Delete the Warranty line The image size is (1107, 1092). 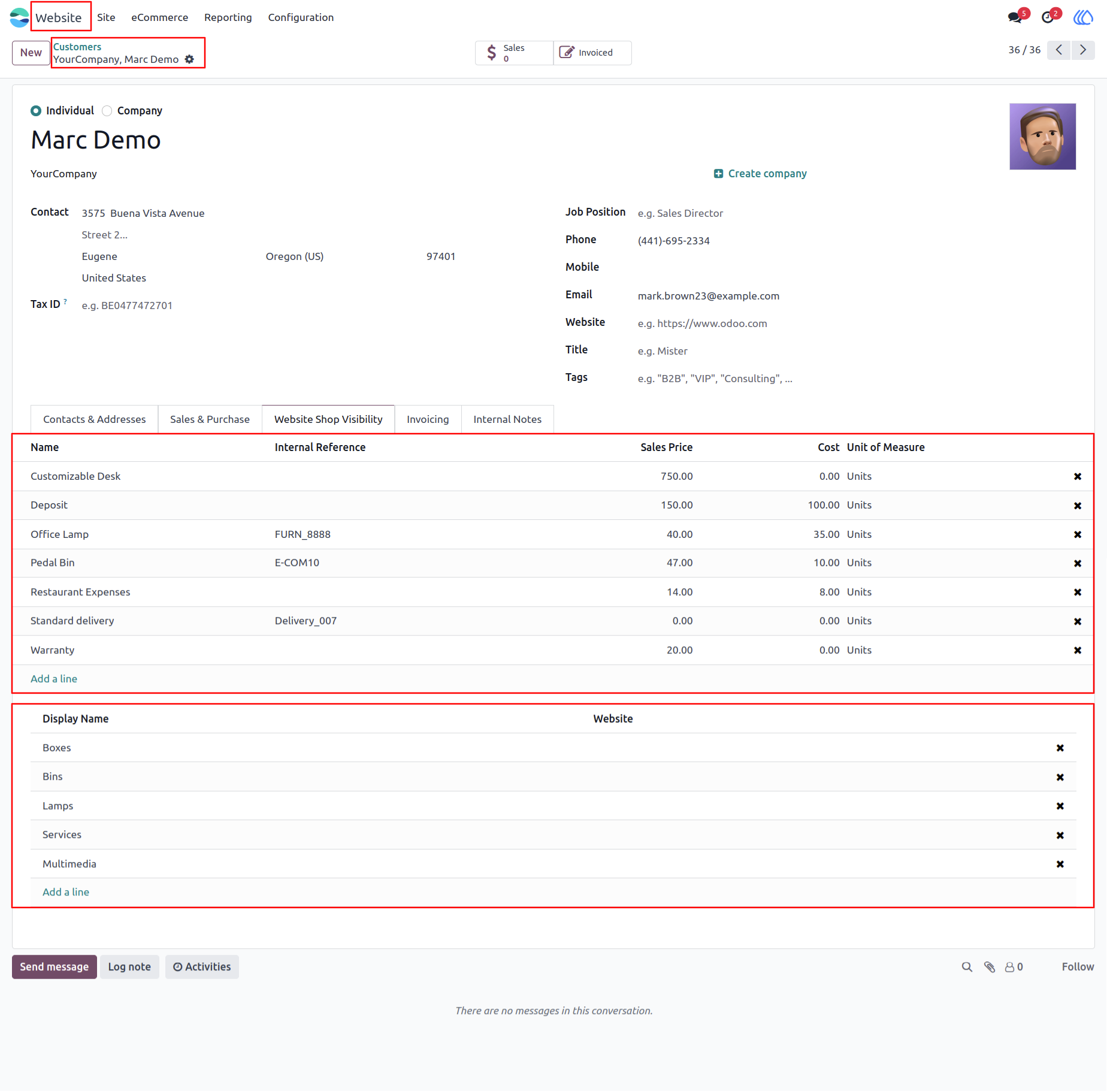point(1078,651)
